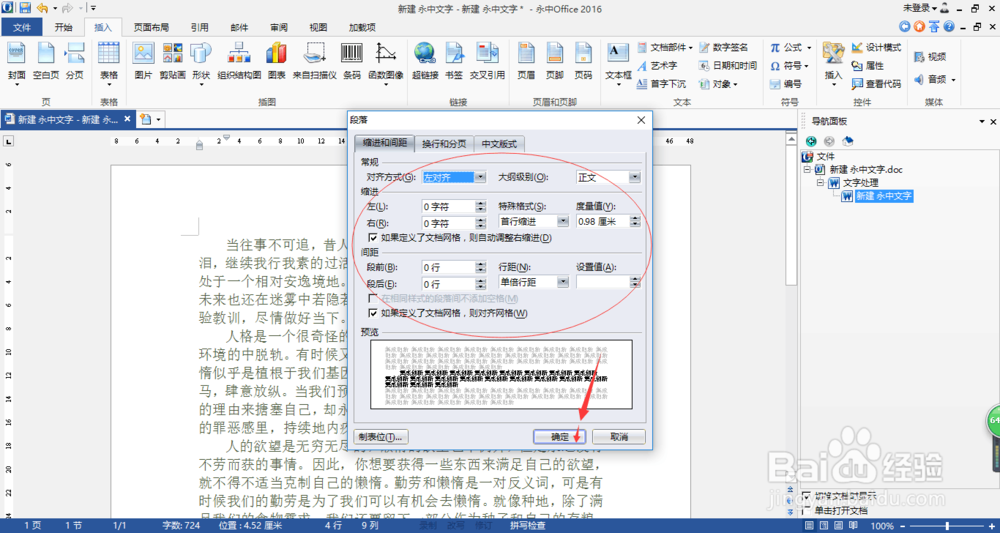Open the 剪贴画 clip art tool
This screenshot has width=1000, height=533.
173,62
